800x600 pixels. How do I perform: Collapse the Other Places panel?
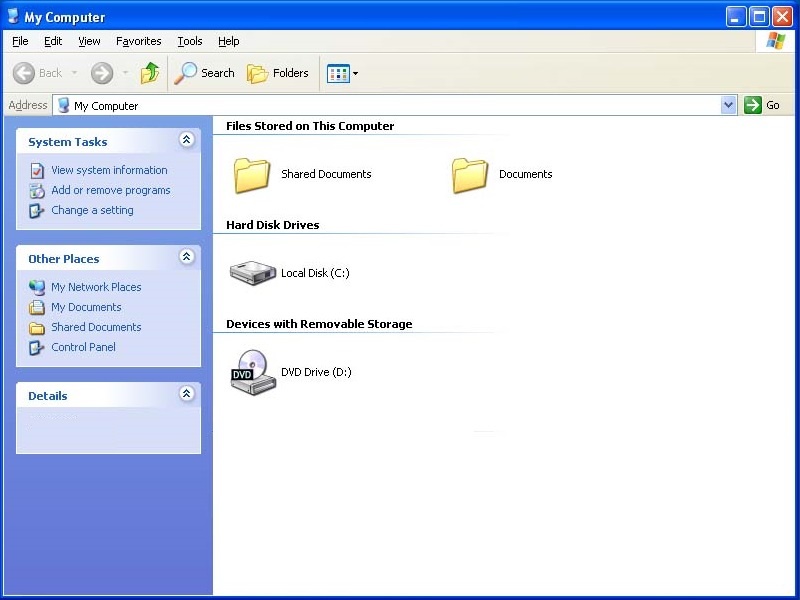(x=186, y=257)
